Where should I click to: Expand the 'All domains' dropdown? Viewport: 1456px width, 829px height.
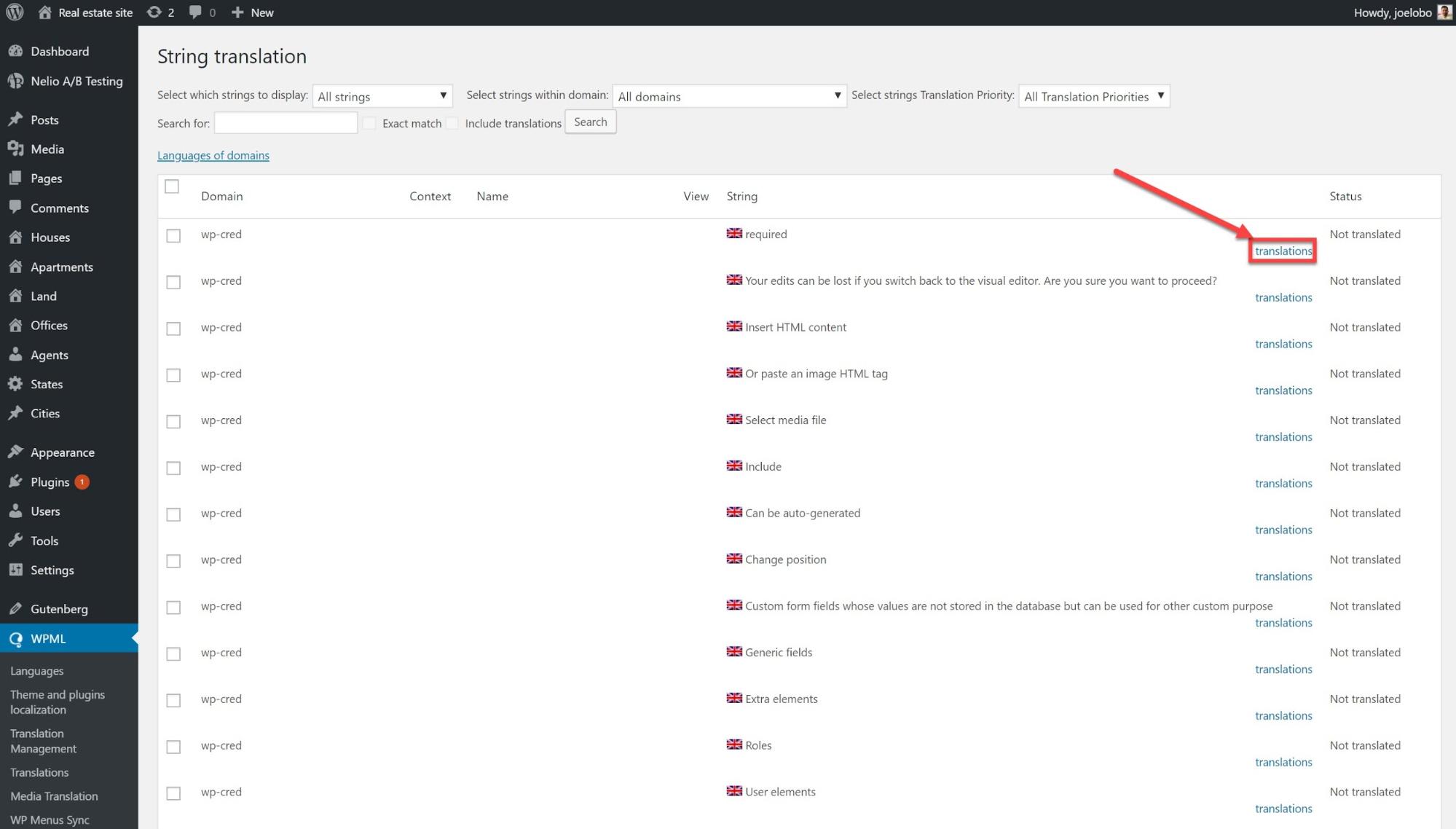(728, 96)
